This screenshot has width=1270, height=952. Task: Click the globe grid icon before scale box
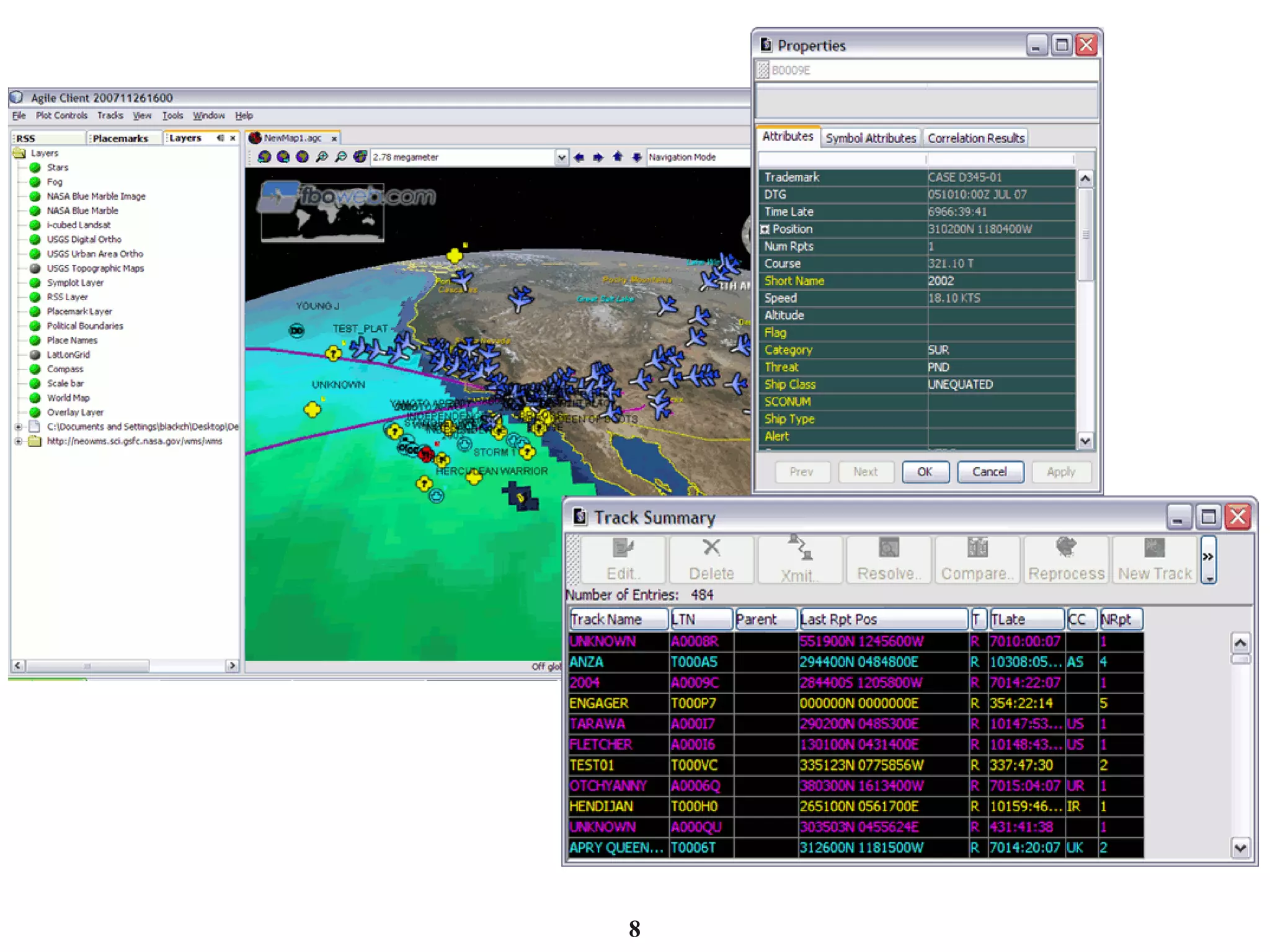tap(360, 157)
